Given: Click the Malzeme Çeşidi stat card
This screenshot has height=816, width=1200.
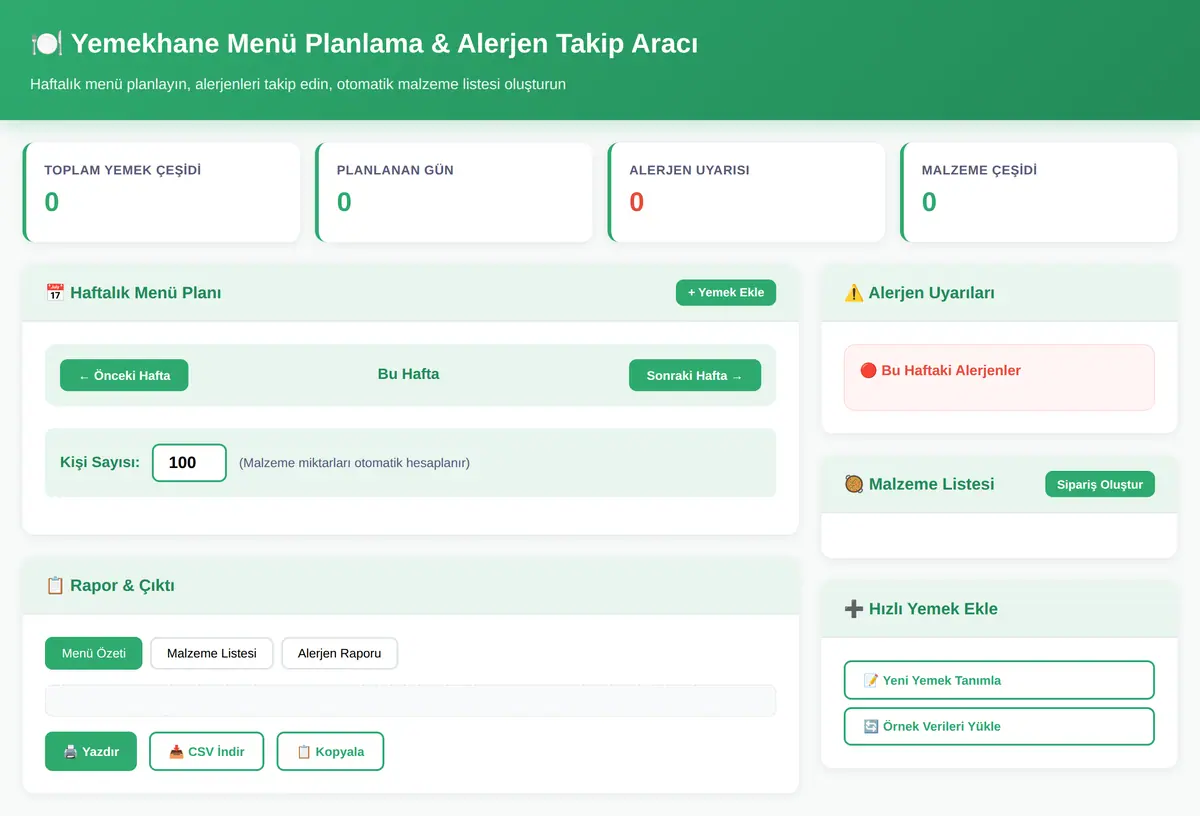Looking at the screenshot, I should coord(1039,192).
